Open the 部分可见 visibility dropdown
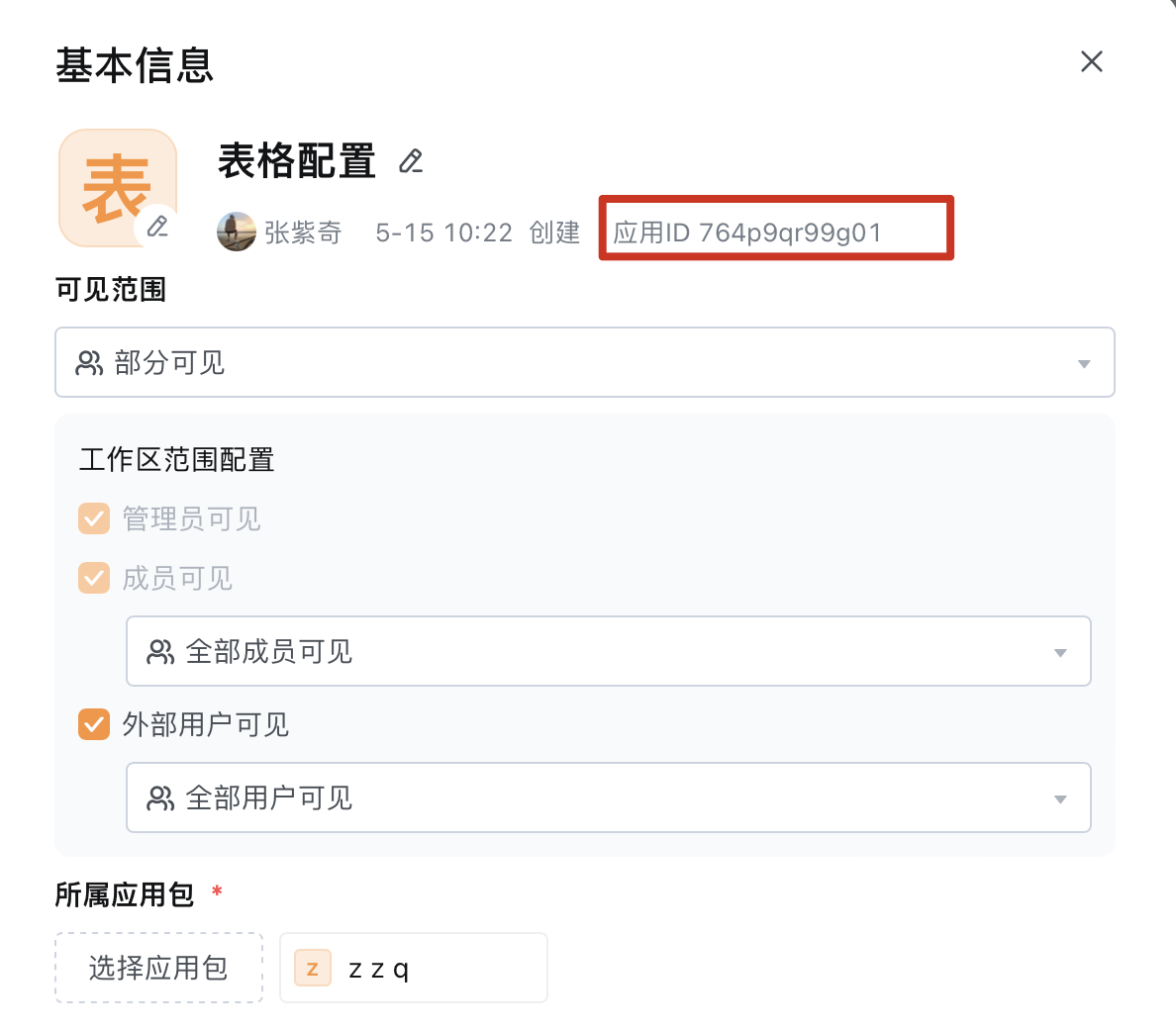This screenshot has height=1031, width=1176. click(x=585, y=362)
